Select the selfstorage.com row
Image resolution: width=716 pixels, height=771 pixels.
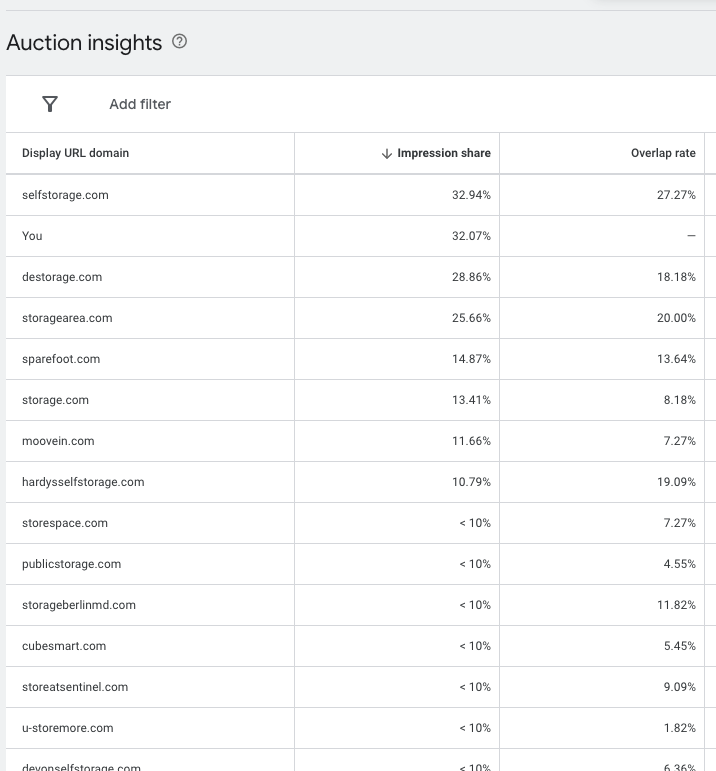[65, 195]
